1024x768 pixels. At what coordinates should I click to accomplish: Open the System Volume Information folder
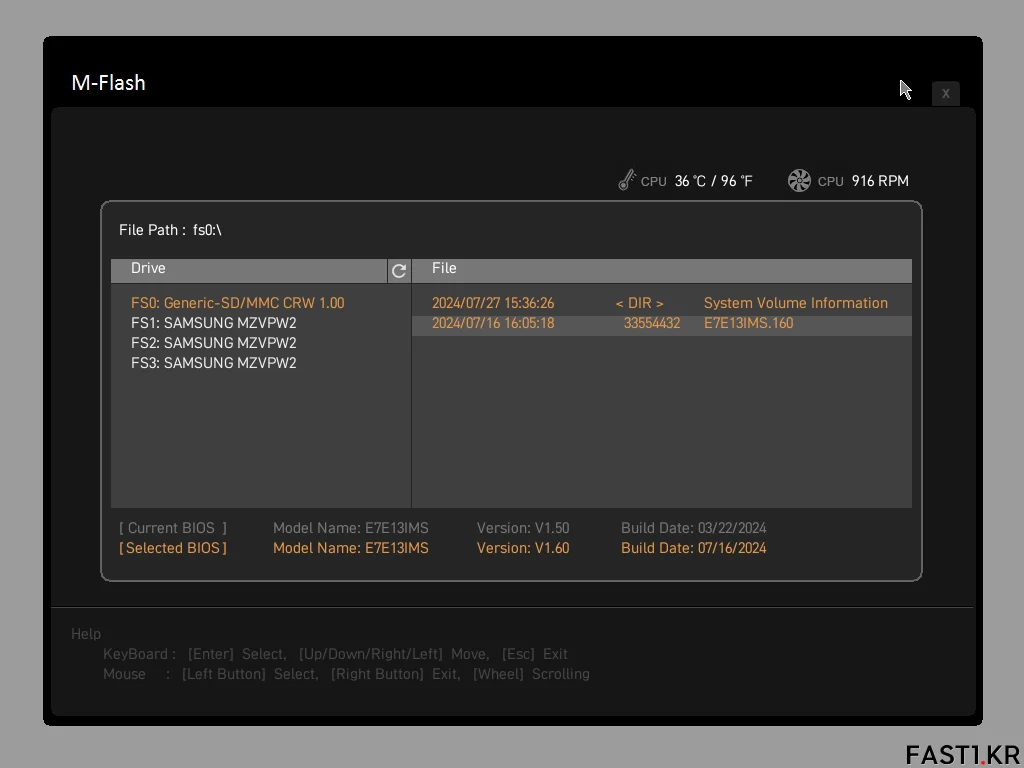pos(795,303)
